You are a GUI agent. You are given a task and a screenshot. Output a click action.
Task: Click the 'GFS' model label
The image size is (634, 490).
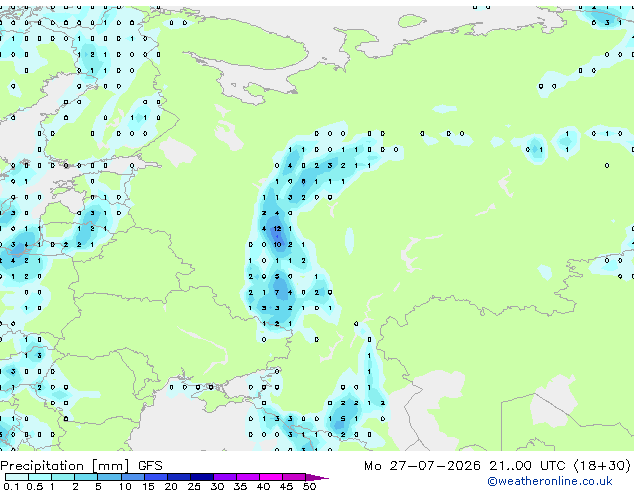(x=150, y=466)
